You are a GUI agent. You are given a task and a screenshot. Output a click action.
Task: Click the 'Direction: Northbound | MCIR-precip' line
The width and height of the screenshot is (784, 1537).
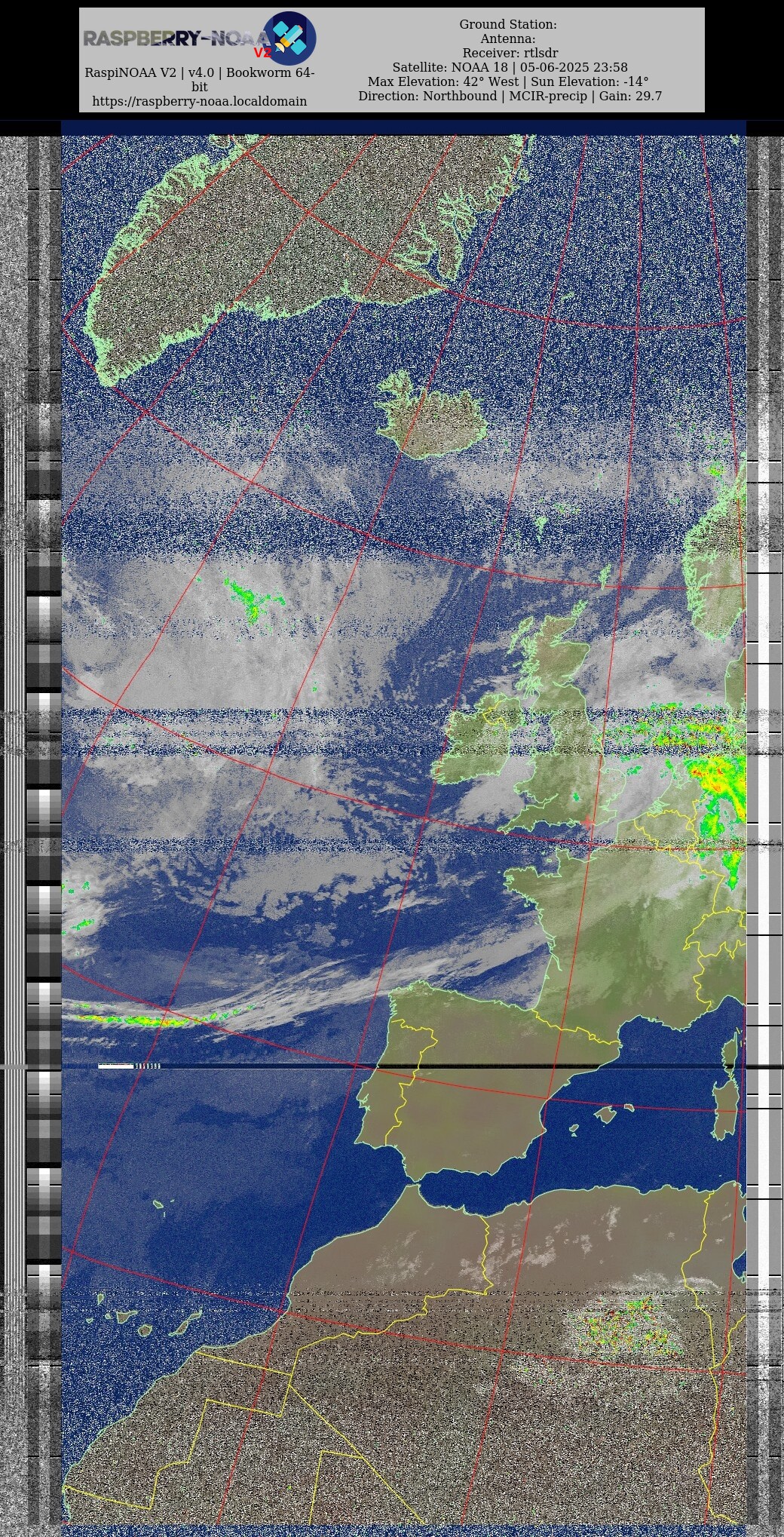tap(510, 96)
